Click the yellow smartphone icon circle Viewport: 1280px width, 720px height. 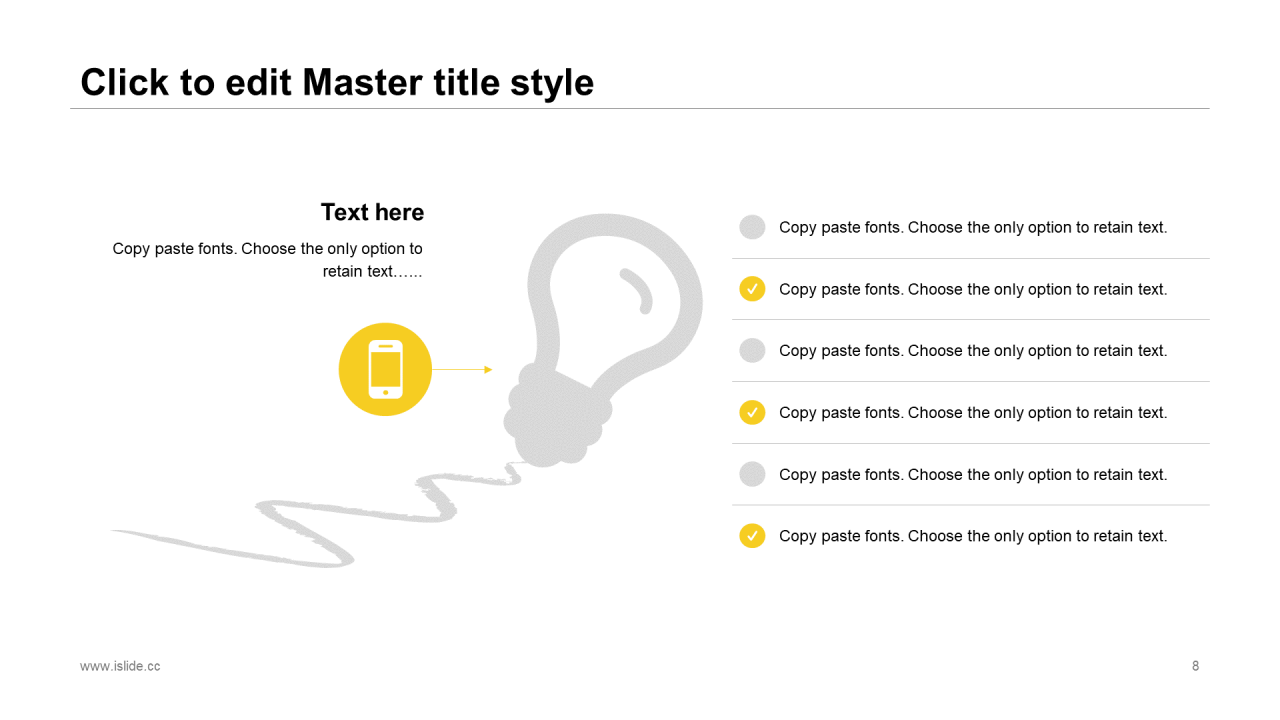coord(385,369)
